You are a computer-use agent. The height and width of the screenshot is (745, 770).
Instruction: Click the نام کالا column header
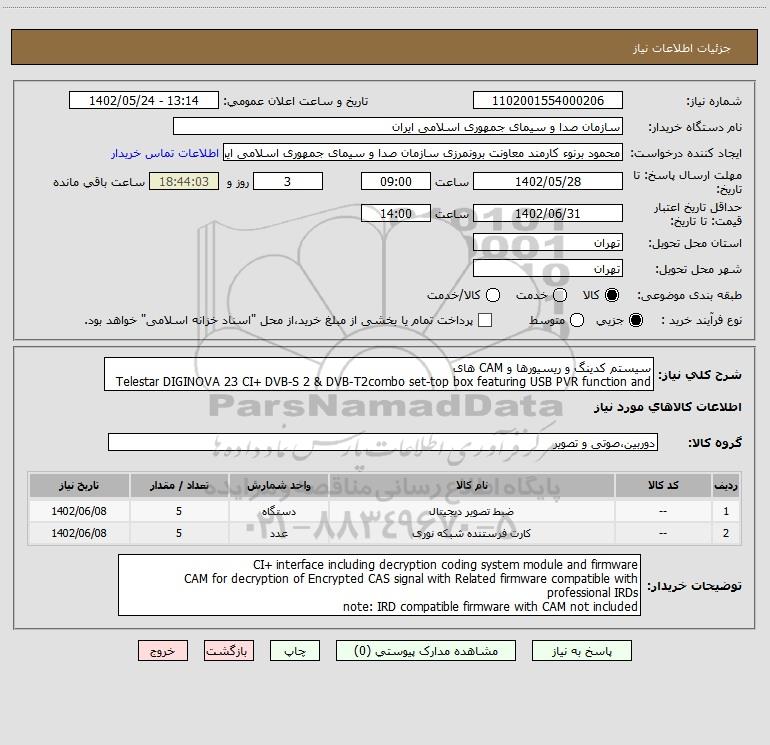[x=471, y=485]
